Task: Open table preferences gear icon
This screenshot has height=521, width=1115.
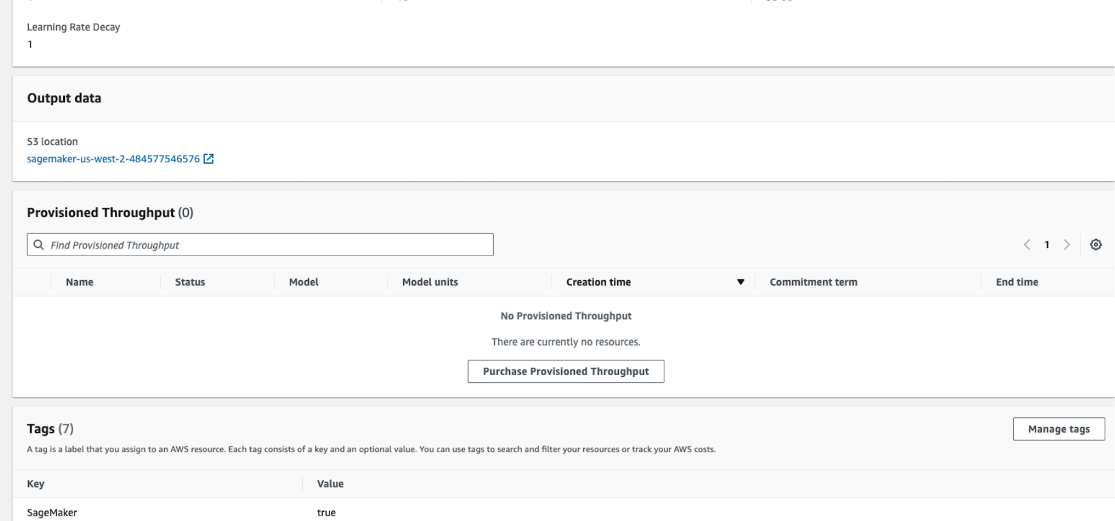Action: (1096, 245)
